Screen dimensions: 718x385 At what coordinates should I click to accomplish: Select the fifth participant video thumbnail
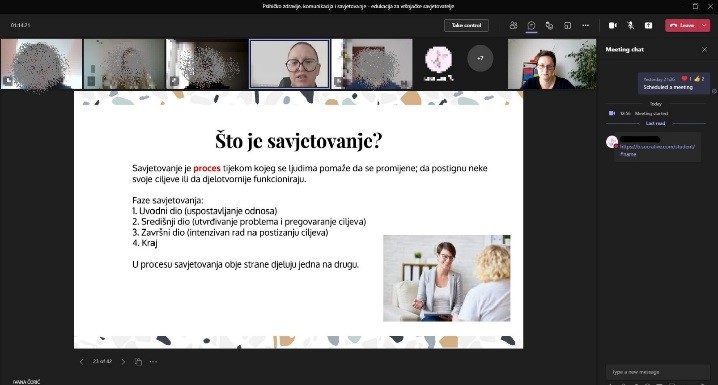372,64
